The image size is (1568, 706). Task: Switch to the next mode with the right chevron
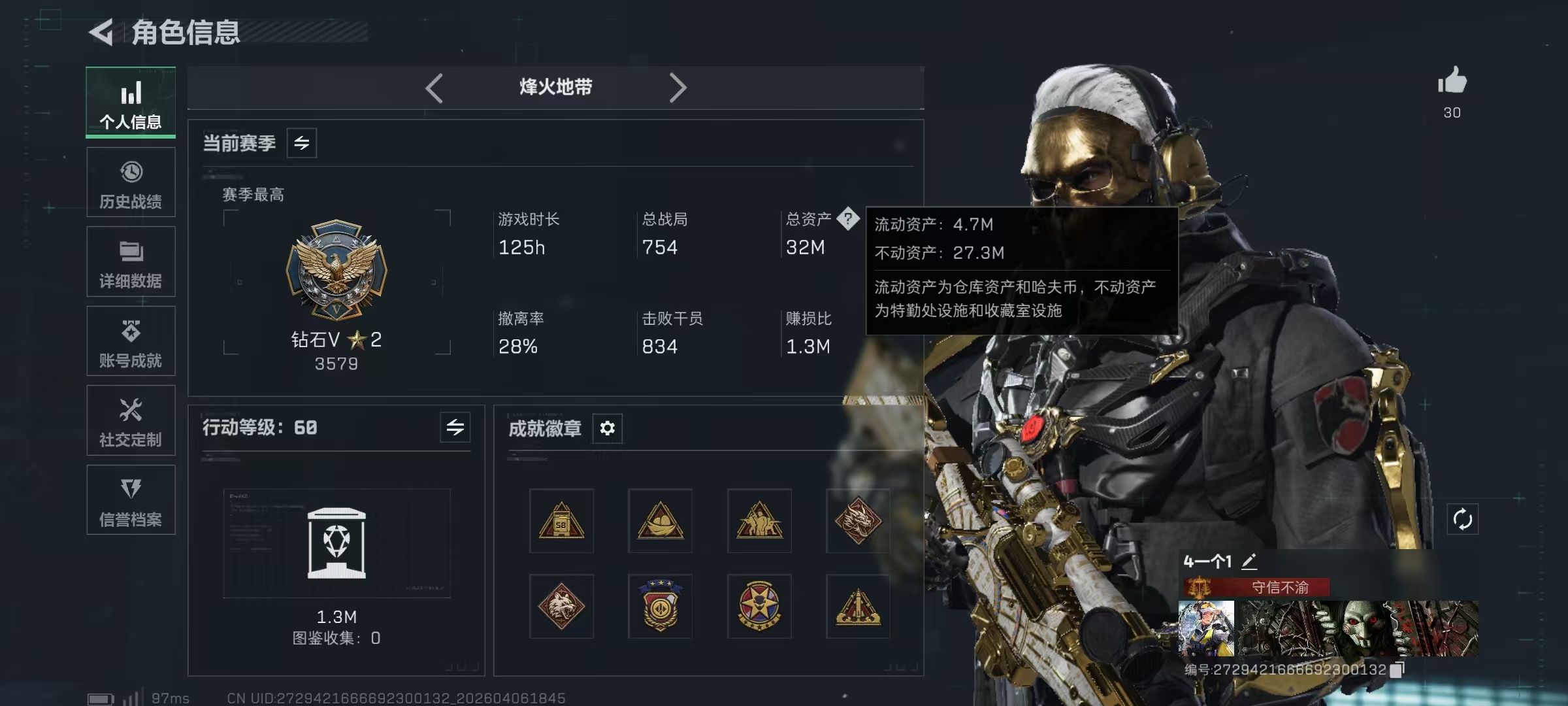pos(678,88)
